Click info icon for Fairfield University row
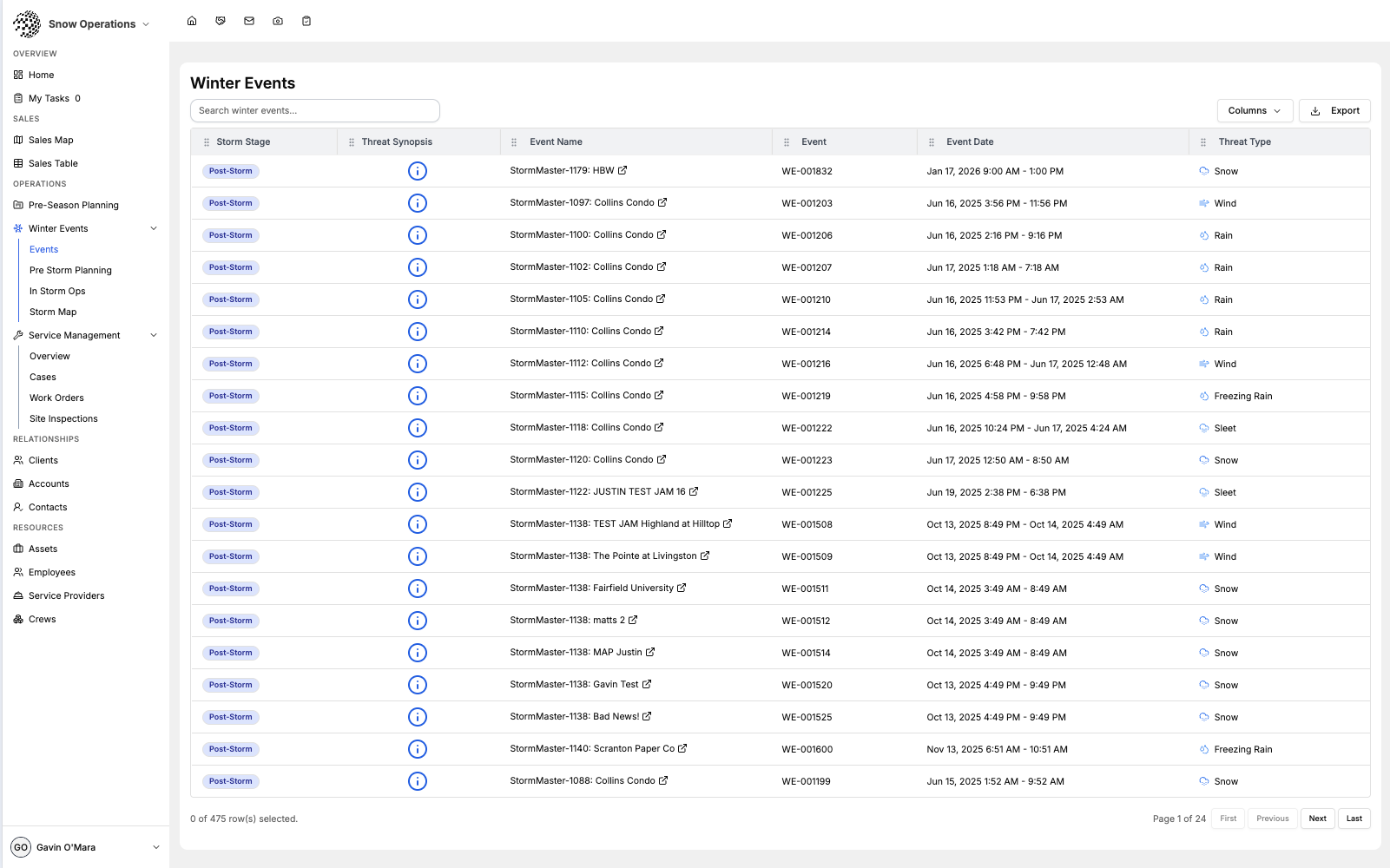This screenshot has height=868, width=1390. point(418,589)
